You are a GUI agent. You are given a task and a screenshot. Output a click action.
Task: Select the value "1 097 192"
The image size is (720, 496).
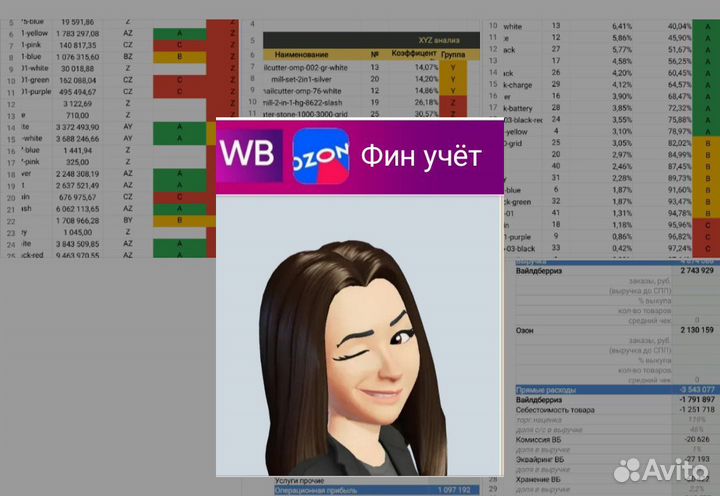click(x=454, y=490)
